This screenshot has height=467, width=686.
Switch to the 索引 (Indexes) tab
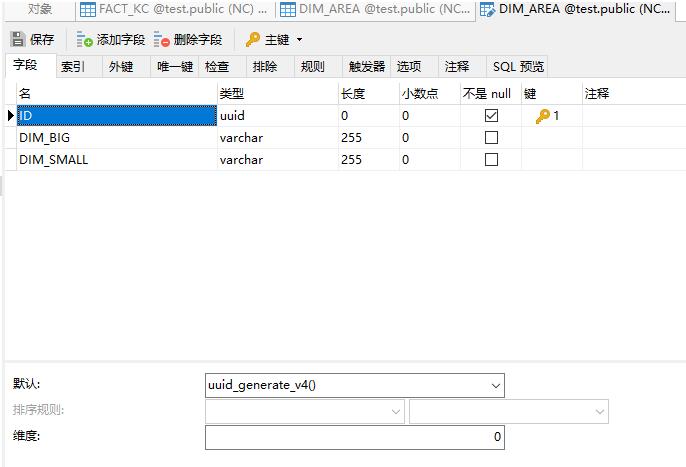coord(73,67)
